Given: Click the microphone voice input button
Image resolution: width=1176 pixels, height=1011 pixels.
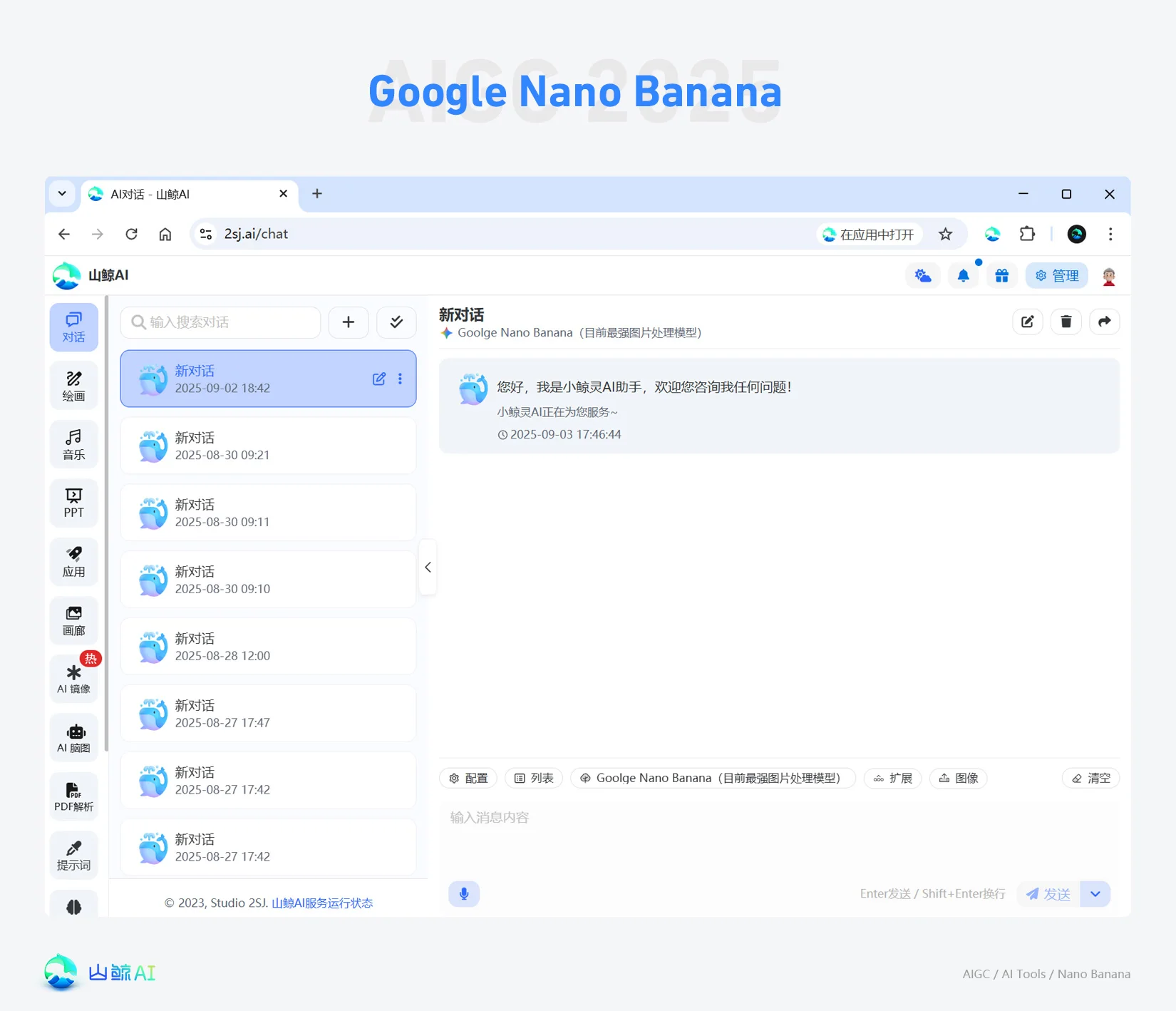Looking at the screenshot, I should pyautogui.click(x=464, y=893).
